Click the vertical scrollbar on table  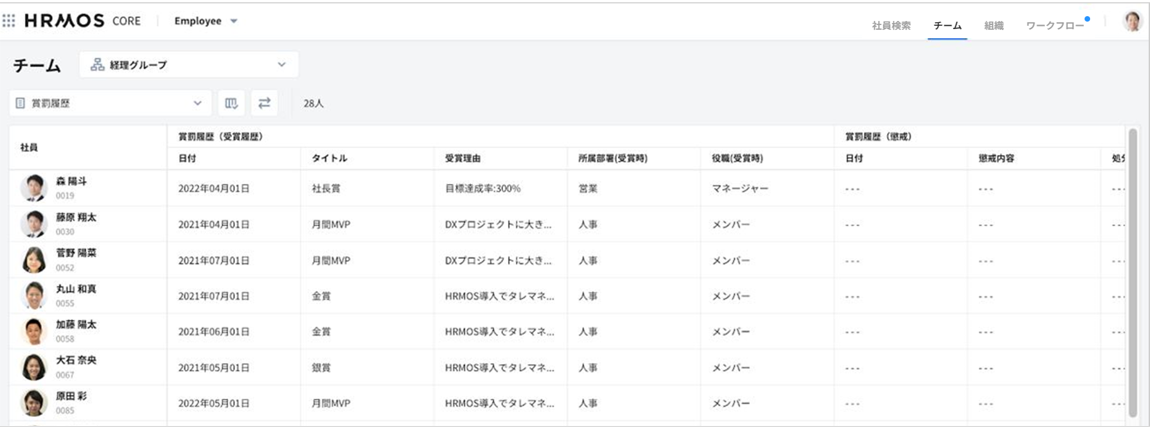(1132, 270)
